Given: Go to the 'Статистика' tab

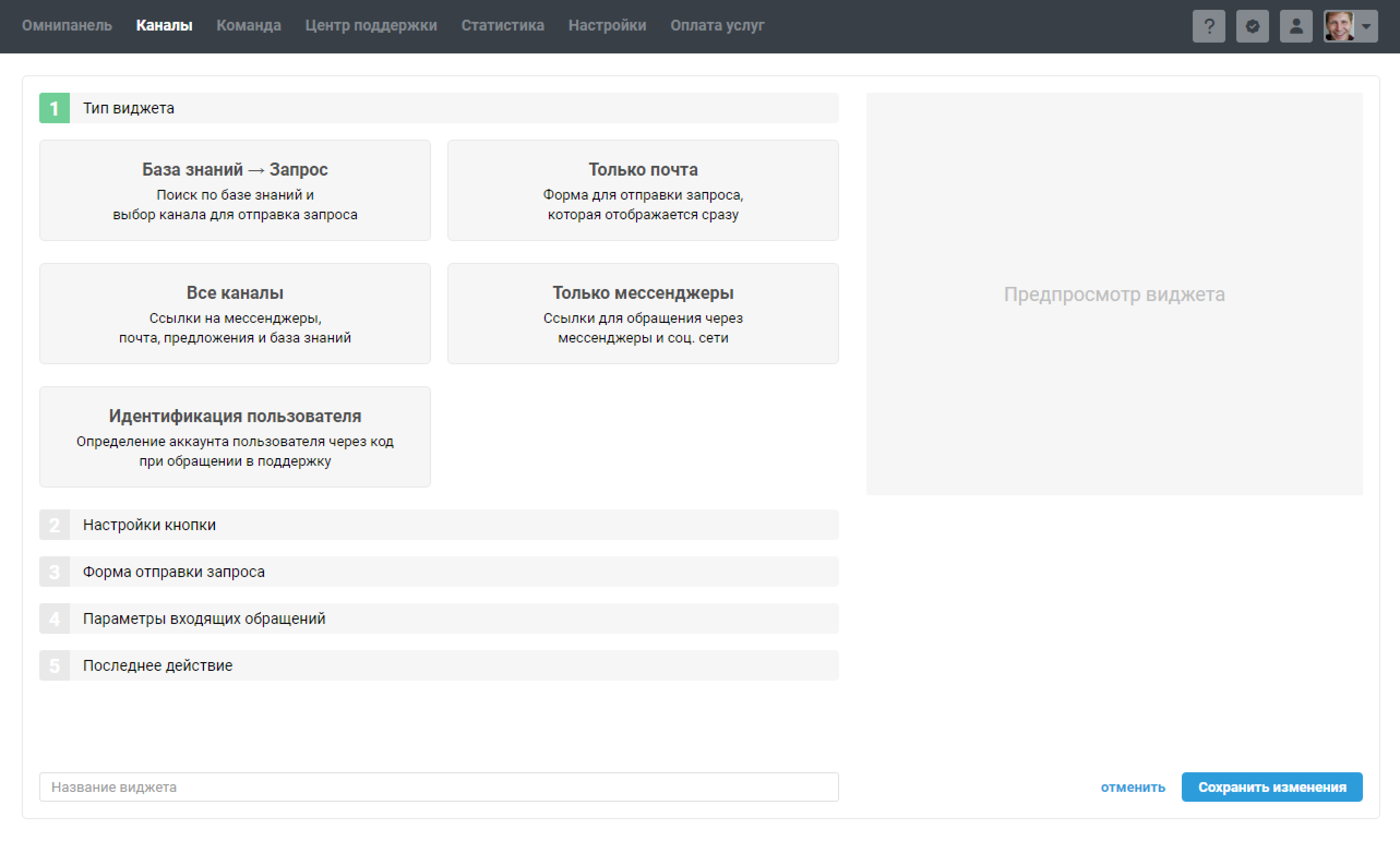Looking at the screenshot, I should coord(502,26).
